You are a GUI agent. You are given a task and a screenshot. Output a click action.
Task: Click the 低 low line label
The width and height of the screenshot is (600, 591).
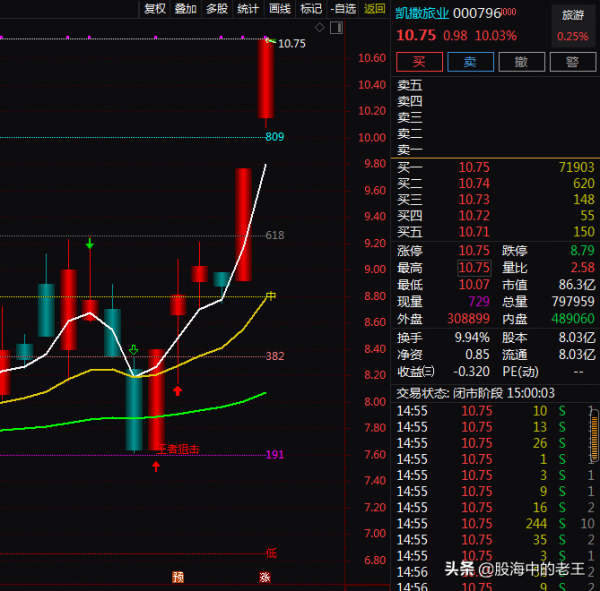(x=271, y=553)
